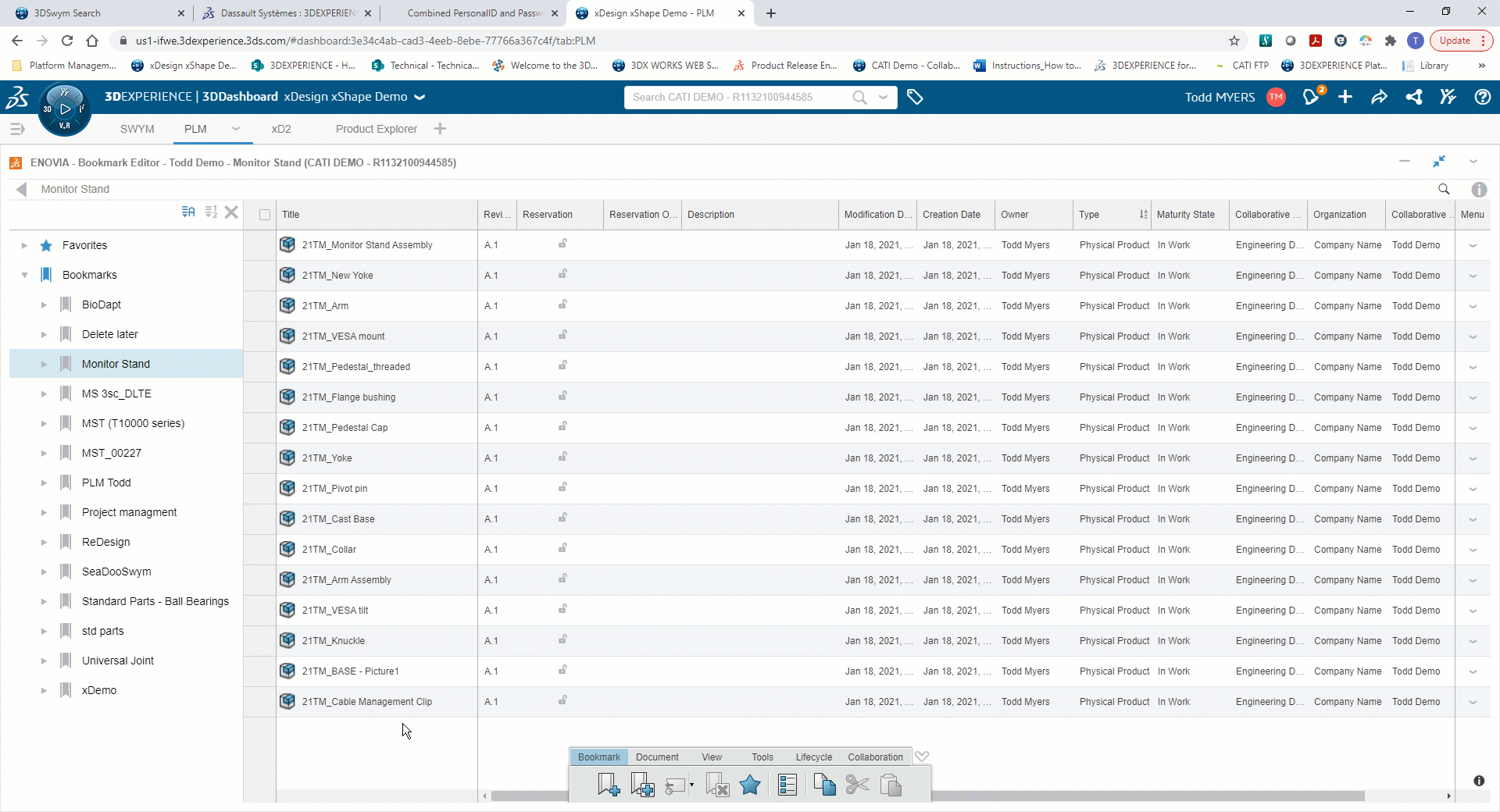Screen dimensions: 1500x812
Task: Open the Document action bar tab
Action: pos(657,757)
